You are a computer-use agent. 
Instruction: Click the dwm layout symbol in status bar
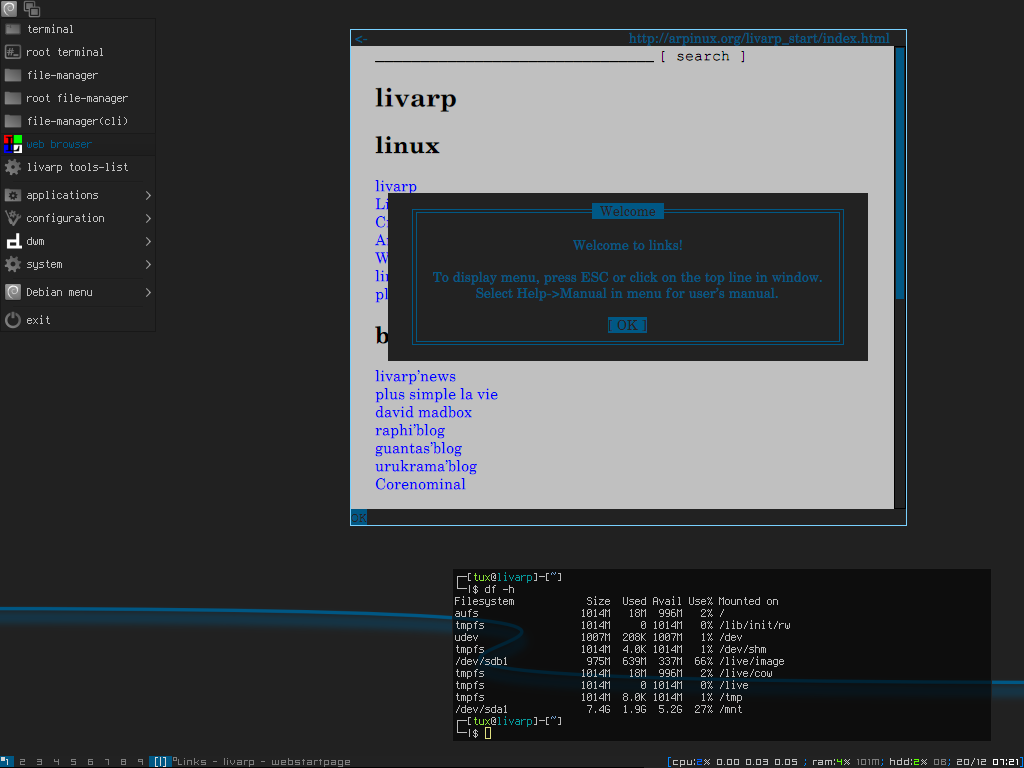point(161,761)
